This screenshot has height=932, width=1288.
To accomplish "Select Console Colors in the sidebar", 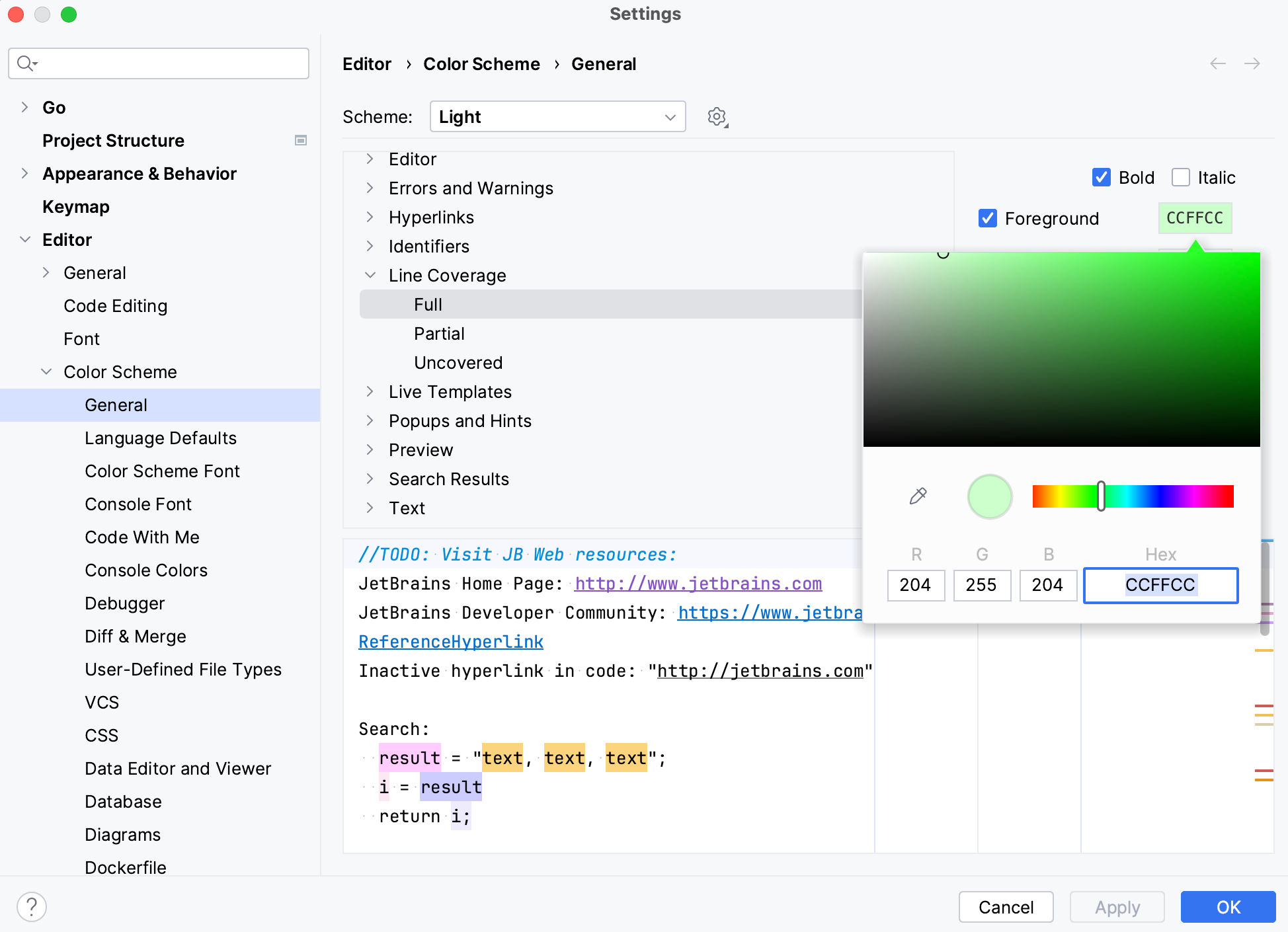I will coord(146,570).
